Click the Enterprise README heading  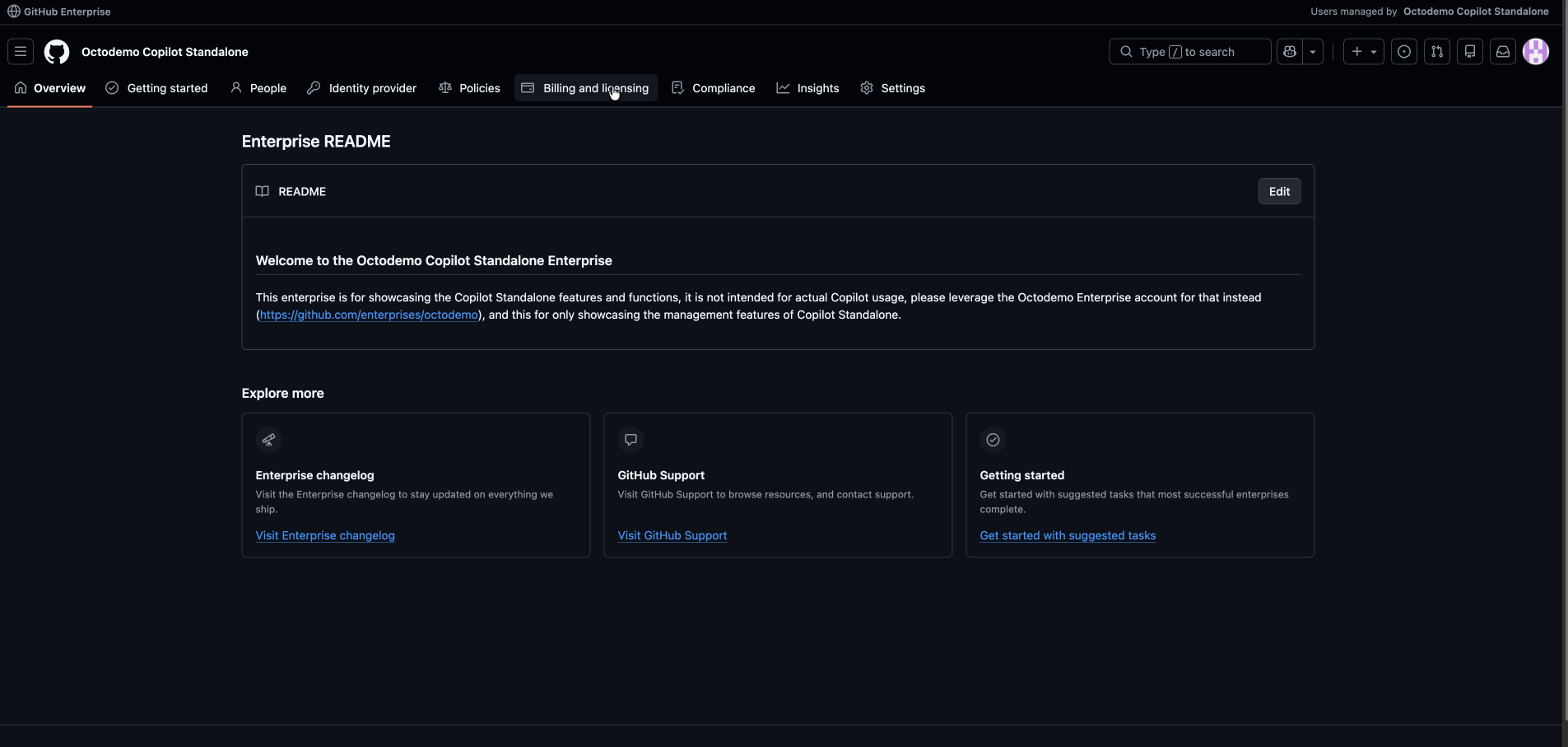(316, 142)
